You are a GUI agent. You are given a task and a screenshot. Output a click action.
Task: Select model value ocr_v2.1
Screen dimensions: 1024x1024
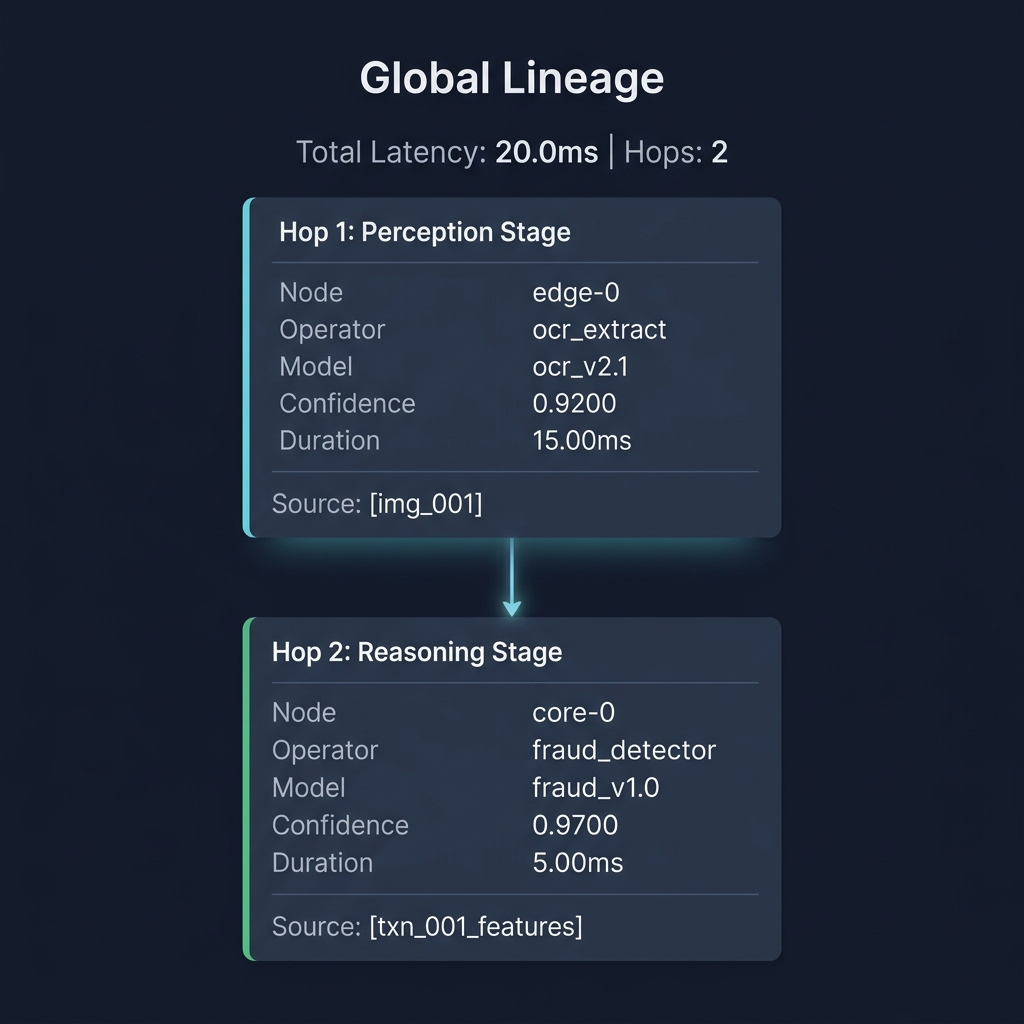581,366
